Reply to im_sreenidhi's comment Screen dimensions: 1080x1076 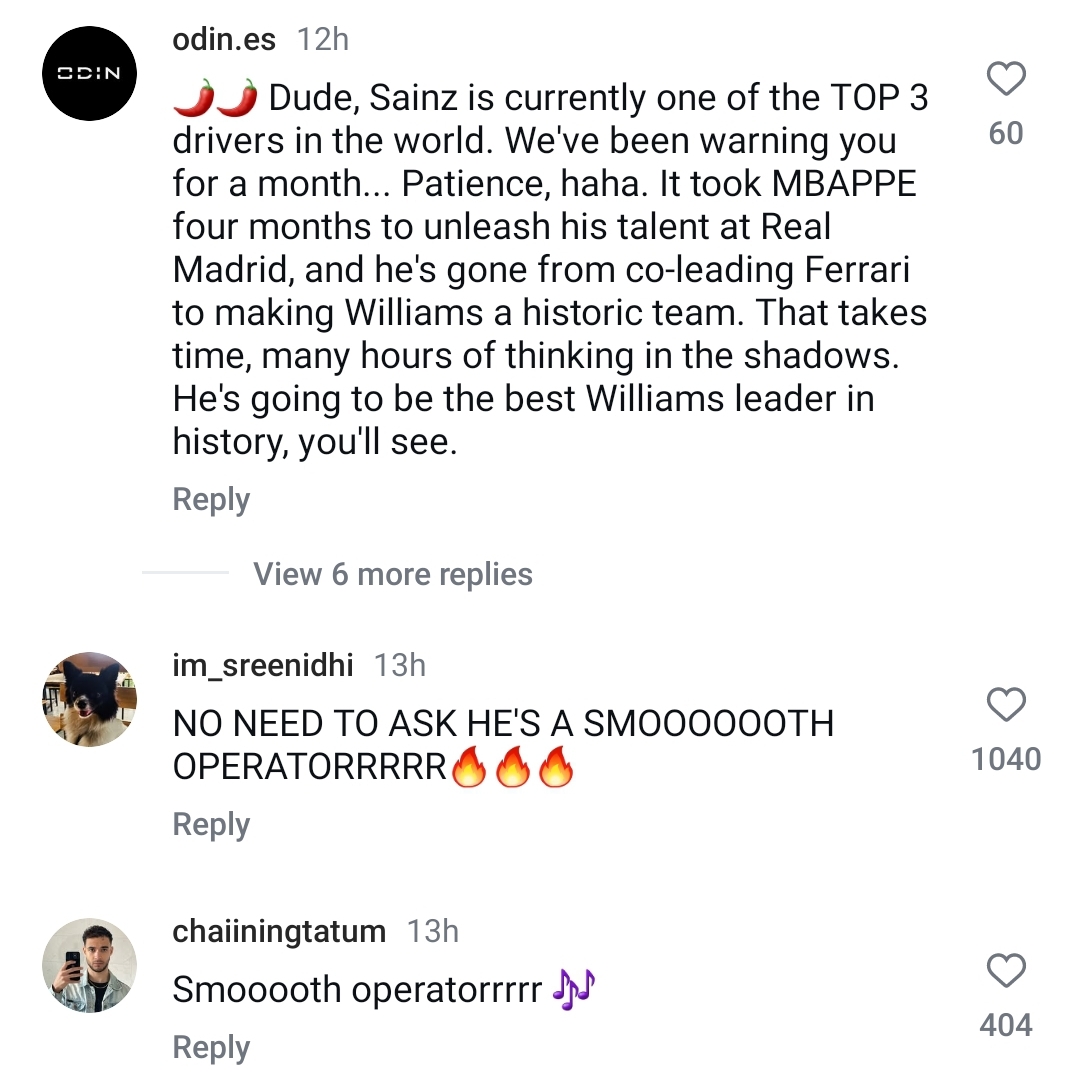click(x=211, y=824)
